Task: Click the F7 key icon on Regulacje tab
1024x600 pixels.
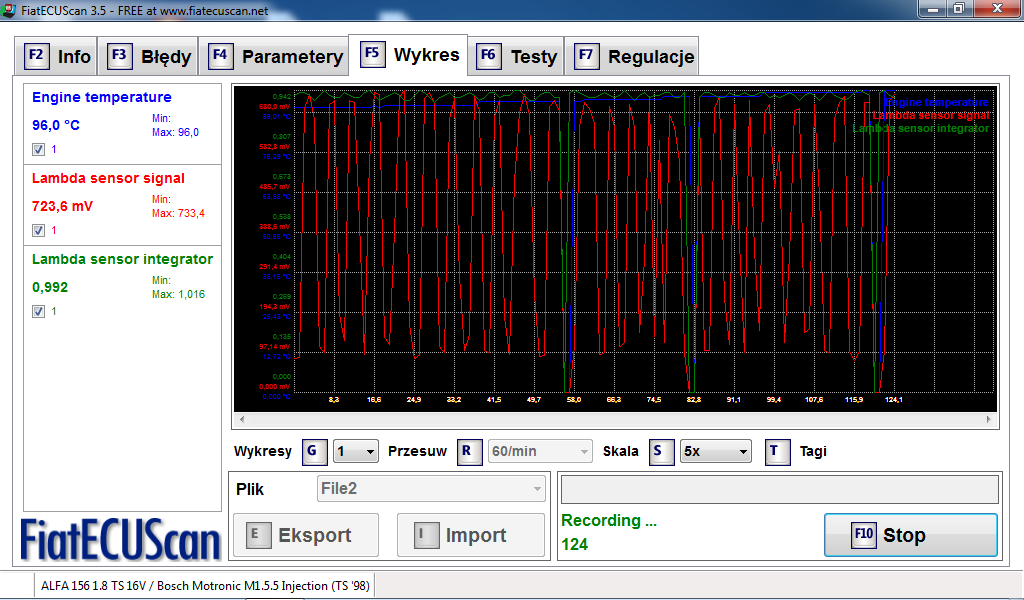Action: (585, 56)
